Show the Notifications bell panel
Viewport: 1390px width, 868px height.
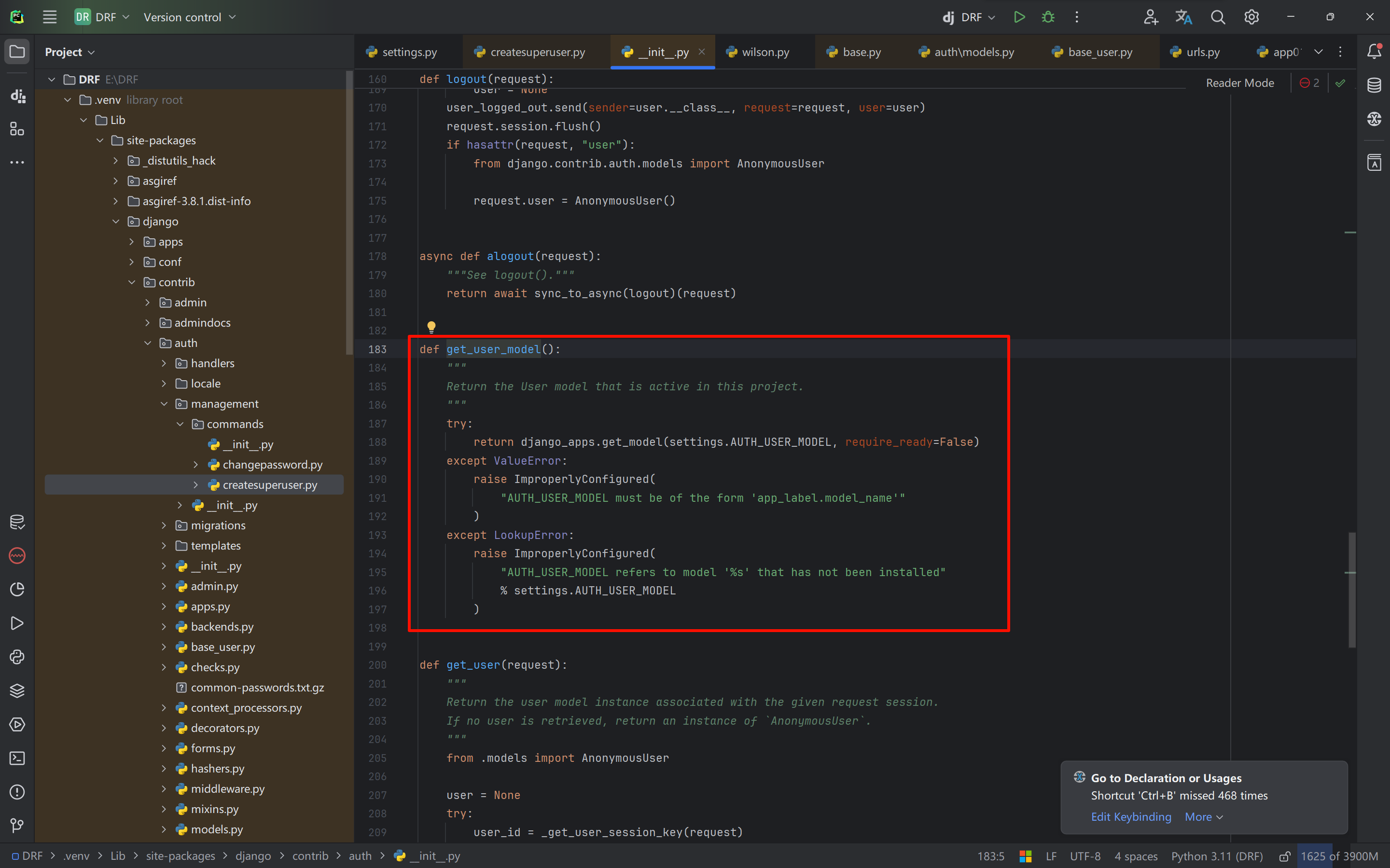tap(1374, 52)
